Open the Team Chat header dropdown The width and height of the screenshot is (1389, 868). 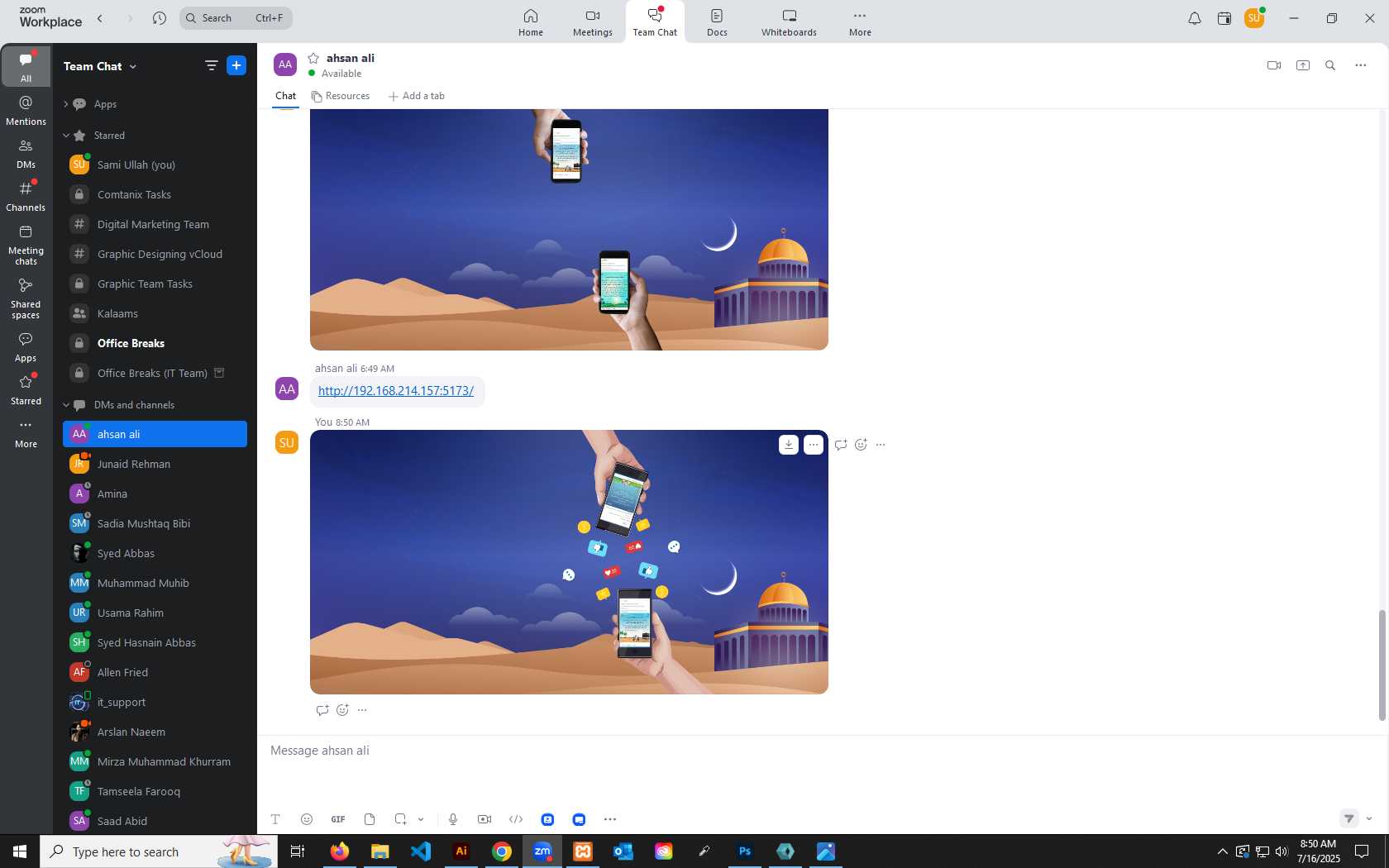point(100,66)
